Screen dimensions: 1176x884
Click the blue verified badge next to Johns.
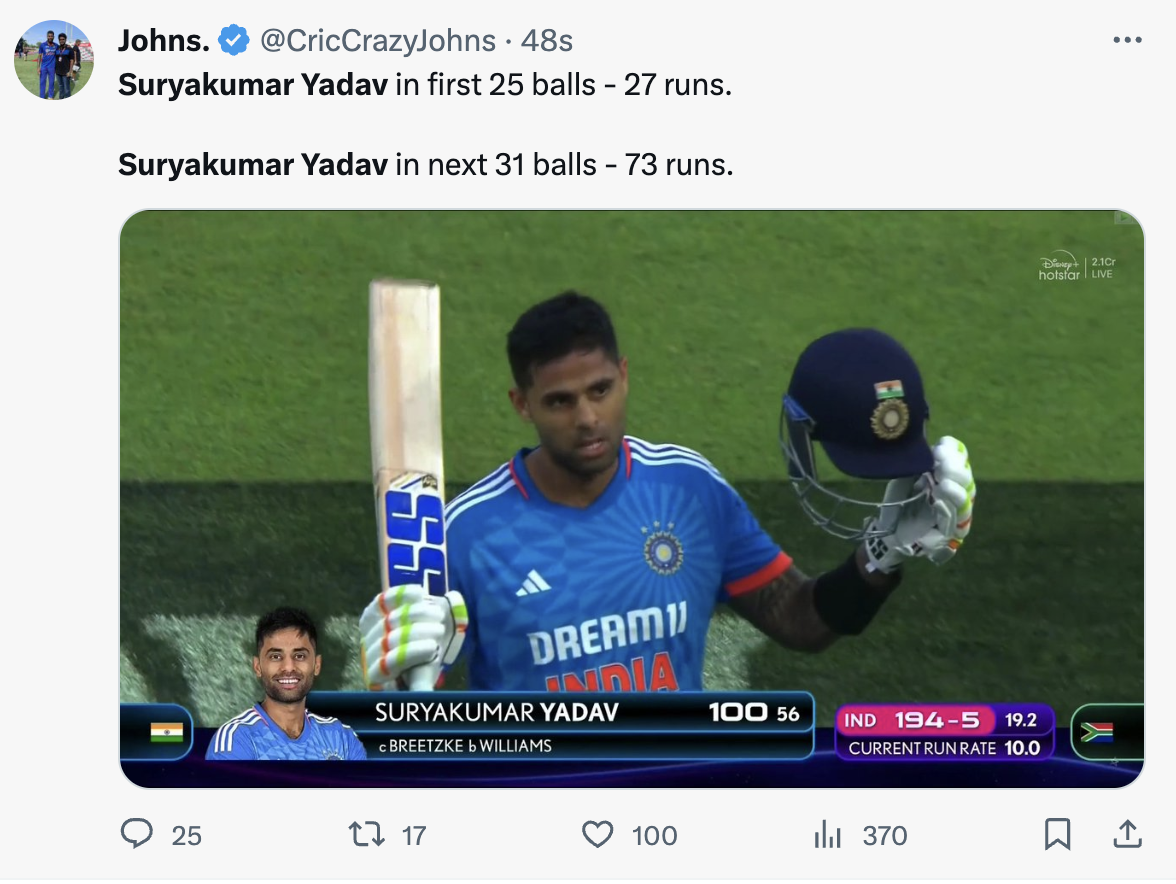click(x=231, y=40)
